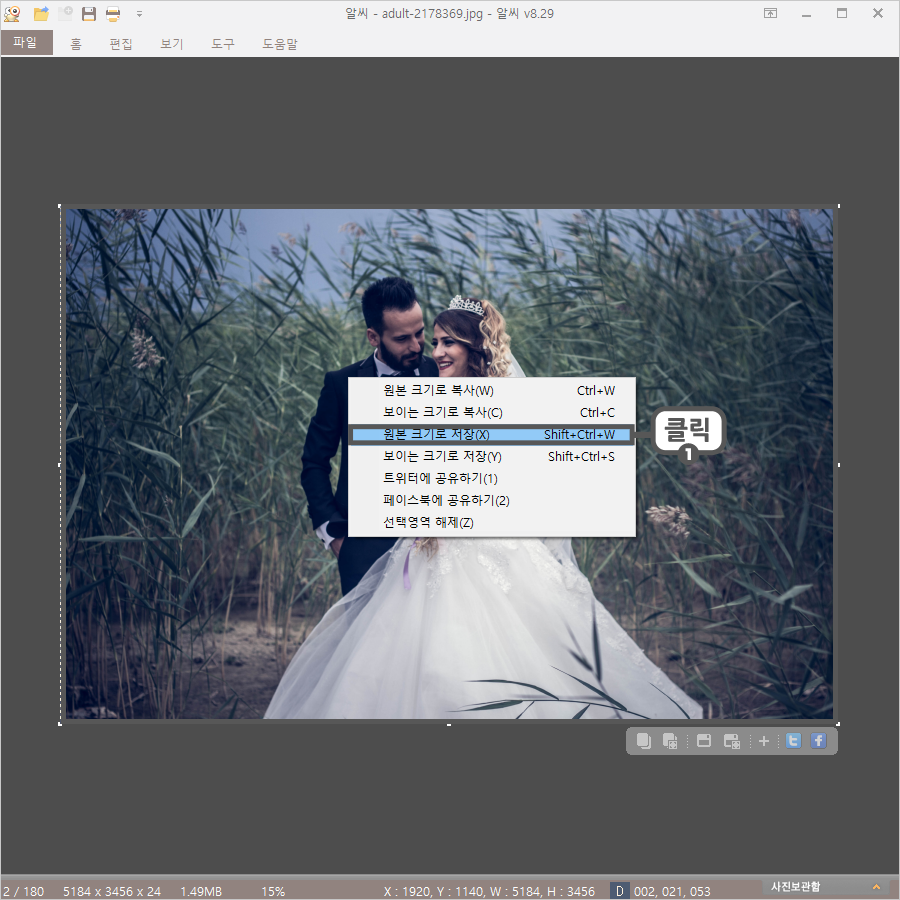Maximize the ALSee window

click(842, 13)
